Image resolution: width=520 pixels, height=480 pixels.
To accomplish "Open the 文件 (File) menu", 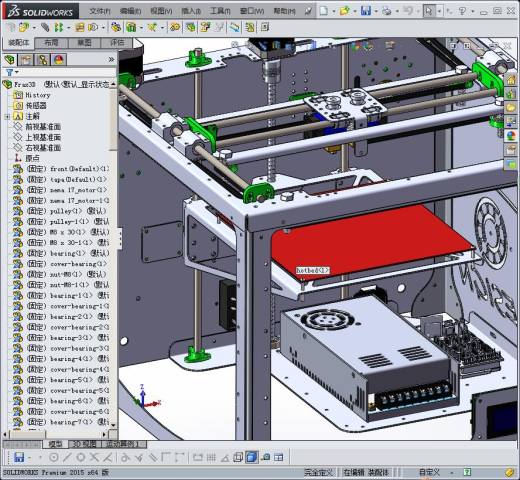I will click(100, 11).
